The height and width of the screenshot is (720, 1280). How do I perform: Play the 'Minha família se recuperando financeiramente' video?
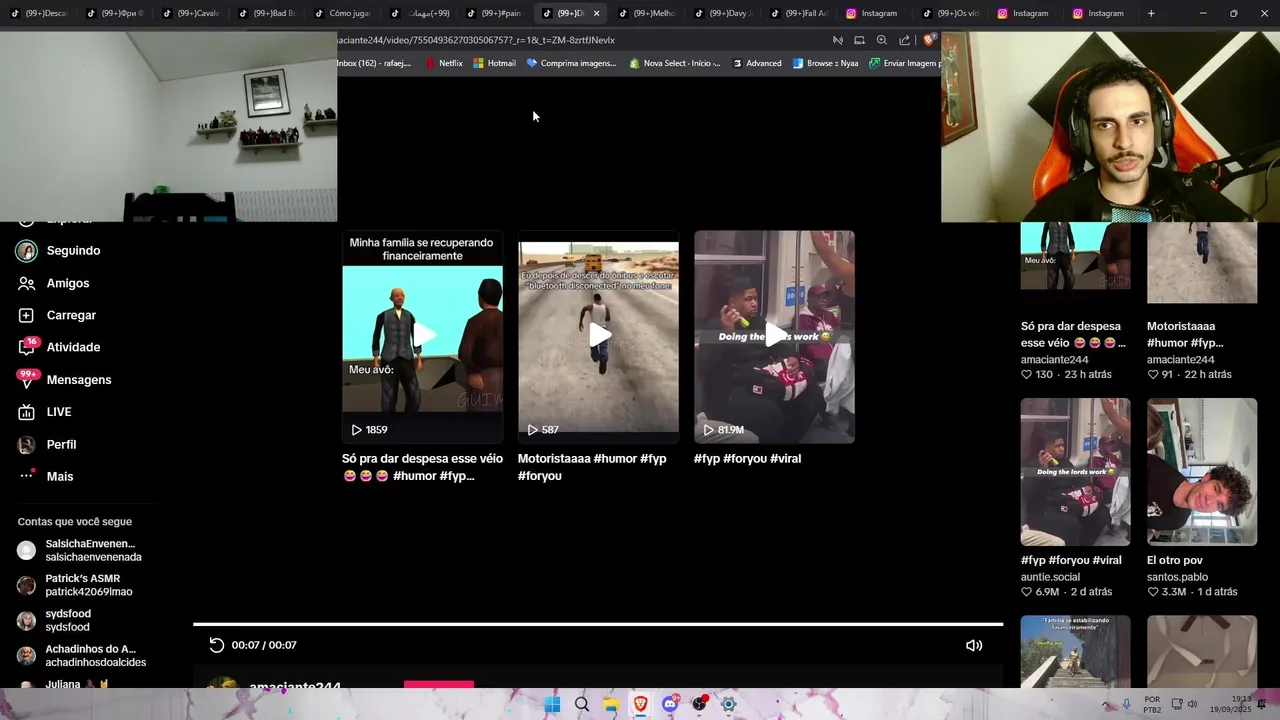(422, 337)
